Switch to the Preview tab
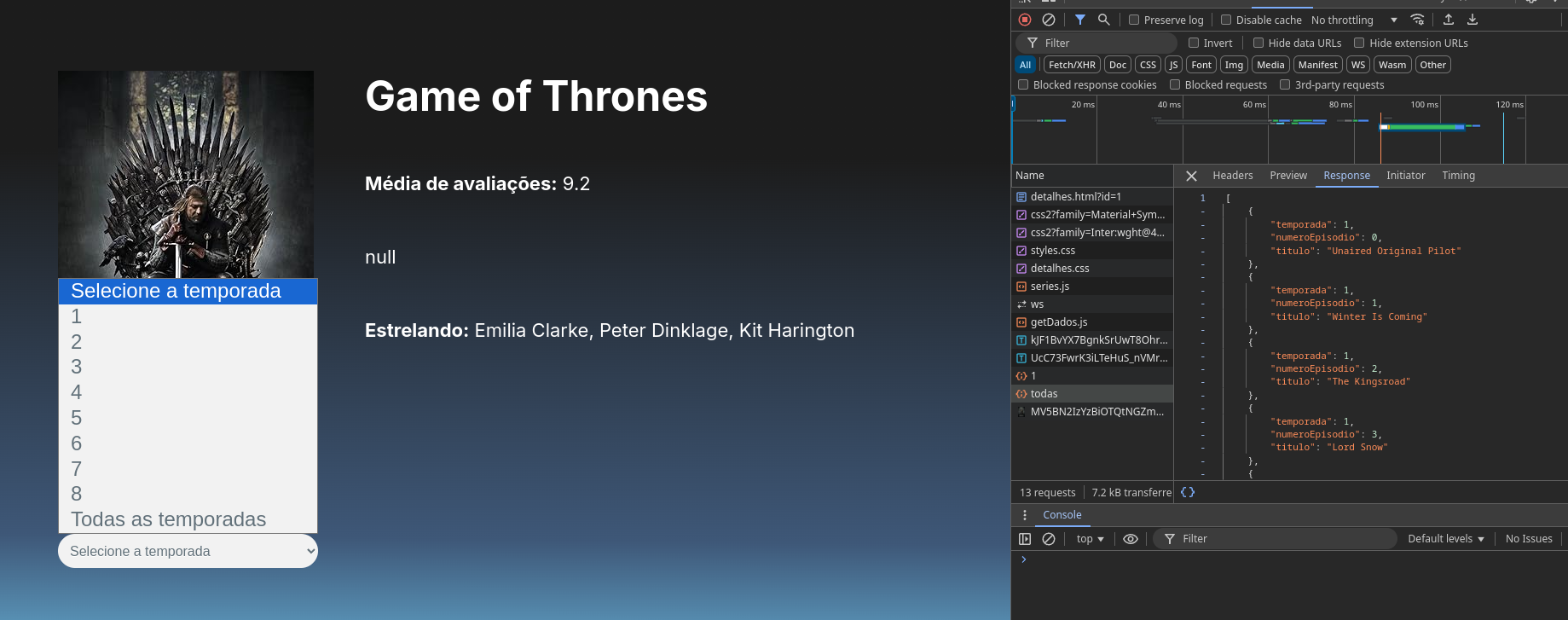 [1288, 176]
